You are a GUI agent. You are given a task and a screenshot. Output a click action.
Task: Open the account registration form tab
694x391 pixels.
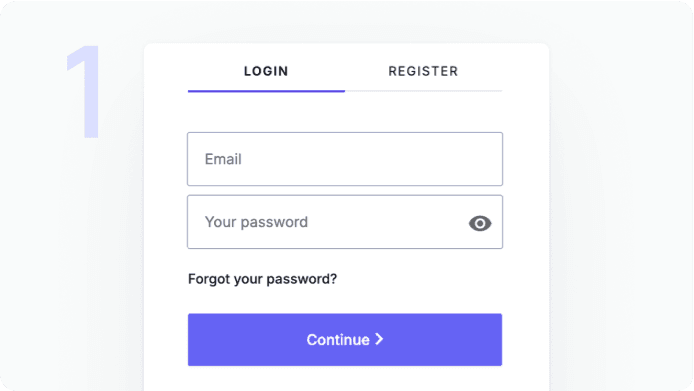coord(423,71)
